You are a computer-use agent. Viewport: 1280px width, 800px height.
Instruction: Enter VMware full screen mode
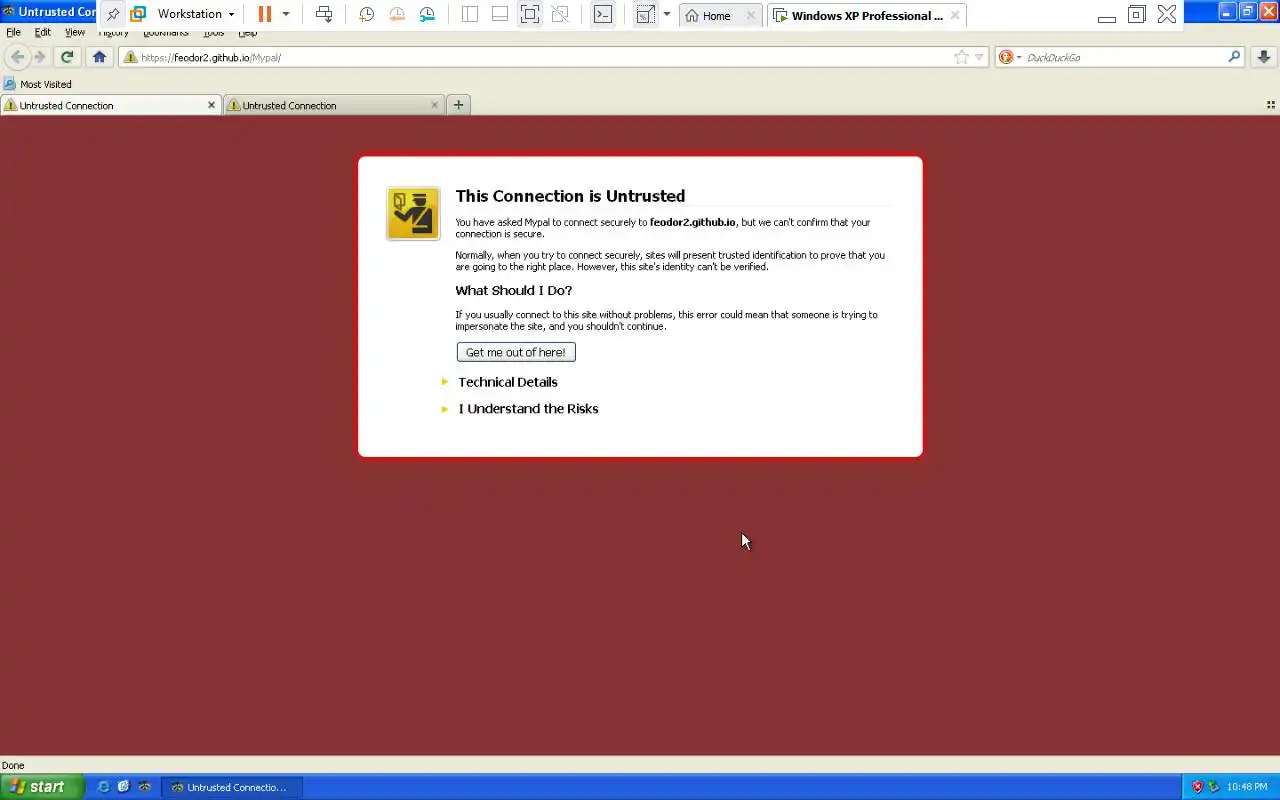click(x=530, y=14)
